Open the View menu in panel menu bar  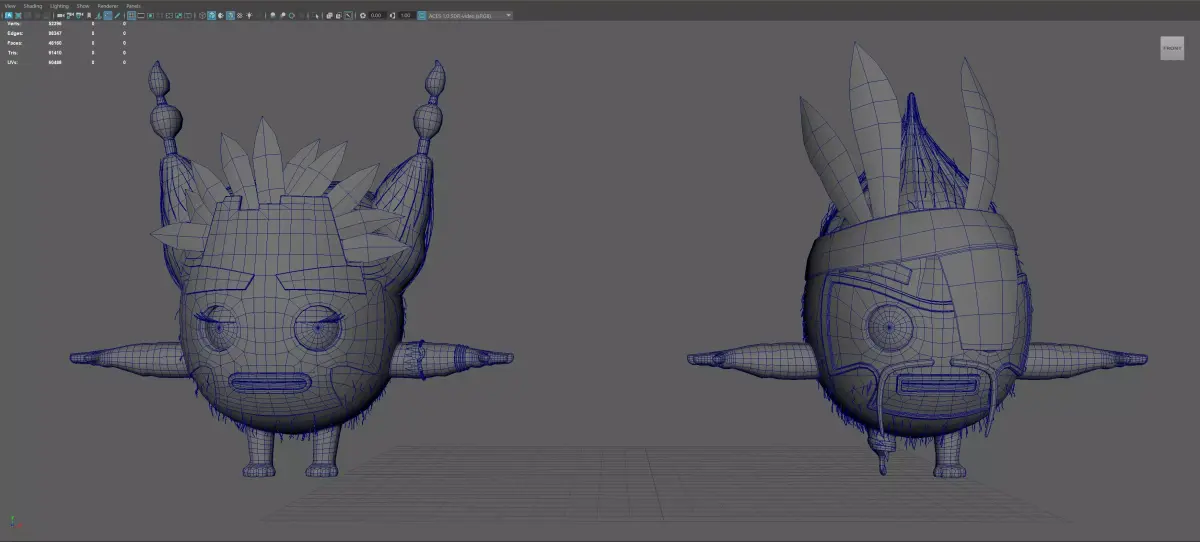pos(10,5)
